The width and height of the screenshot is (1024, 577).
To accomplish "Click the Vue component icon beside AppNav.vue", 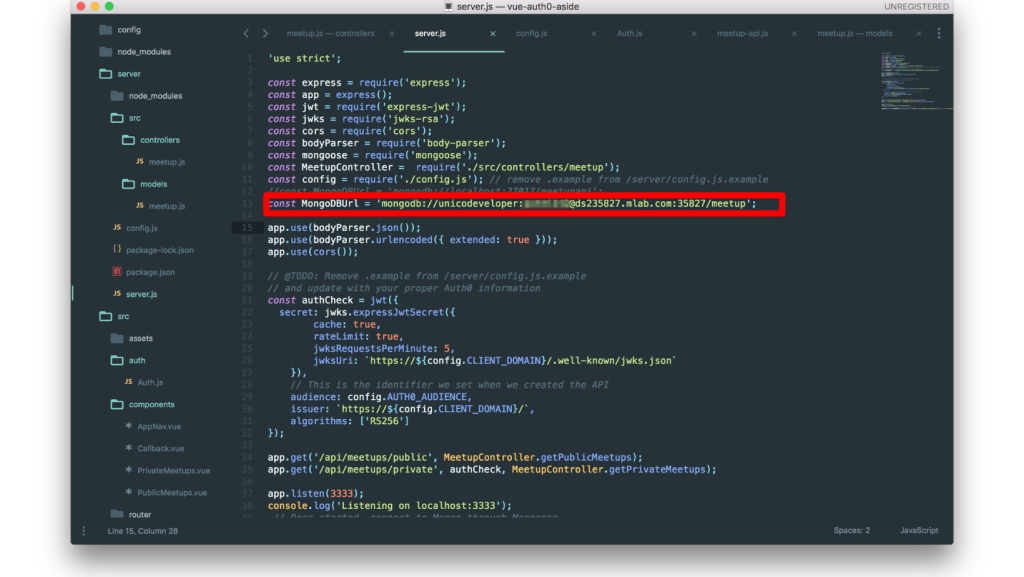I will click(131, 426).
